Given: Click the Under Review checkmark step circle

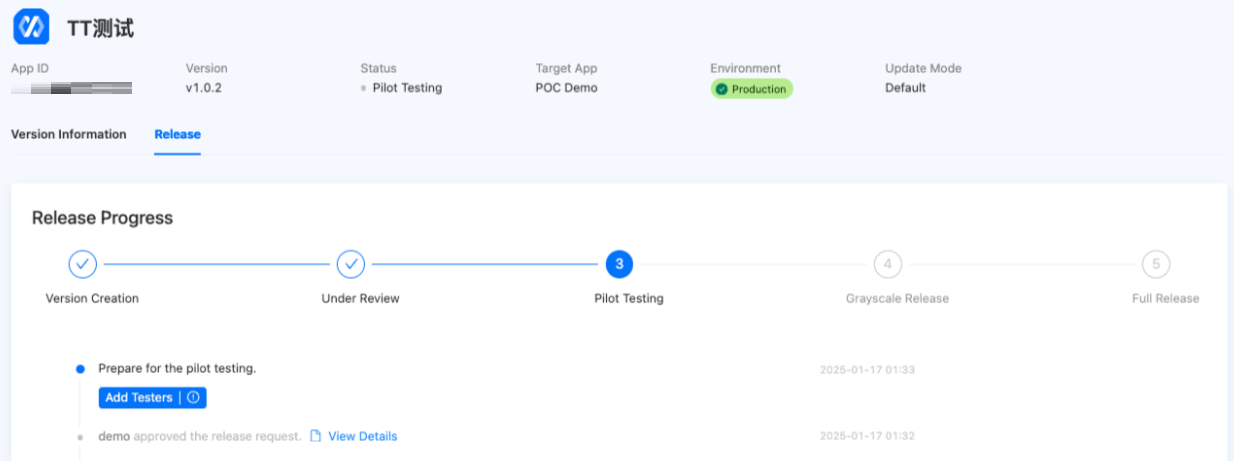Looking at the screenshot, I should coord(350,264).
